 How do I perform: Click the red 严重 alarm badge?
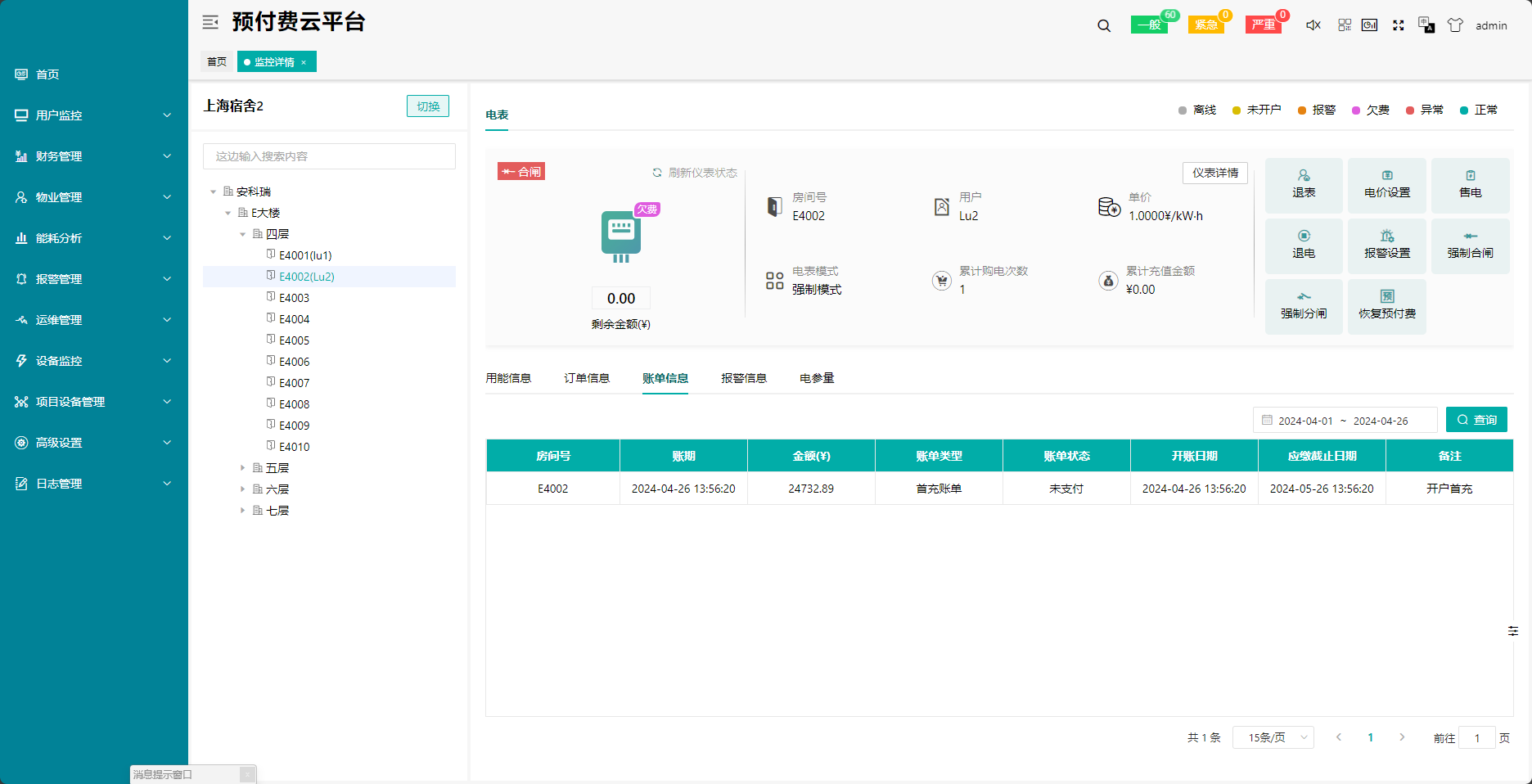[1263, 25]
